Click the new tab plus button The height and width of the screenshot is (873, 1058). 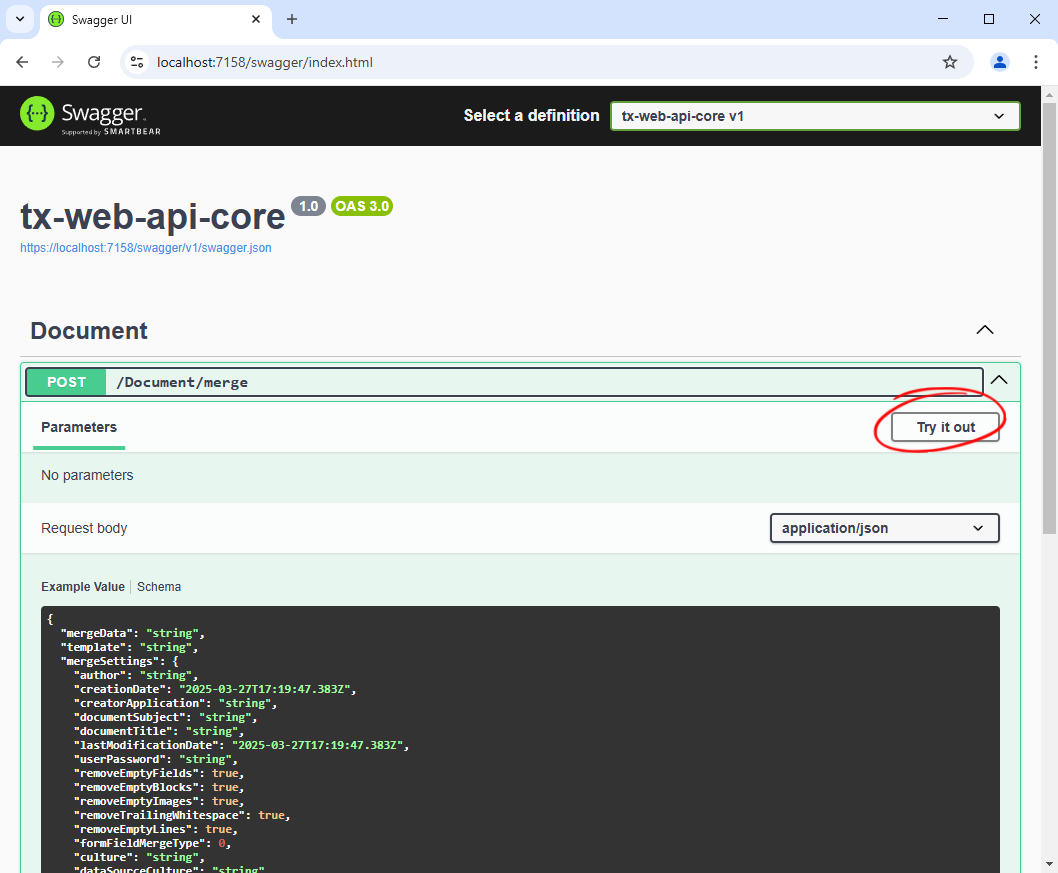290,19
